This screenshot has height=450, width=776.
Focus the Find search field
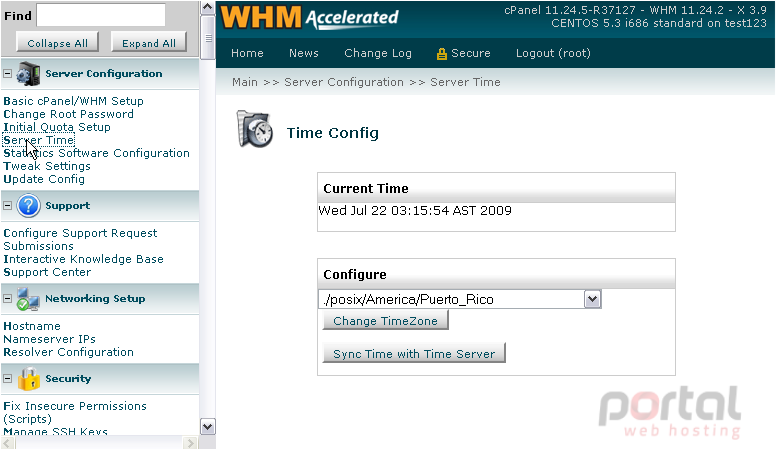point(101,15)
